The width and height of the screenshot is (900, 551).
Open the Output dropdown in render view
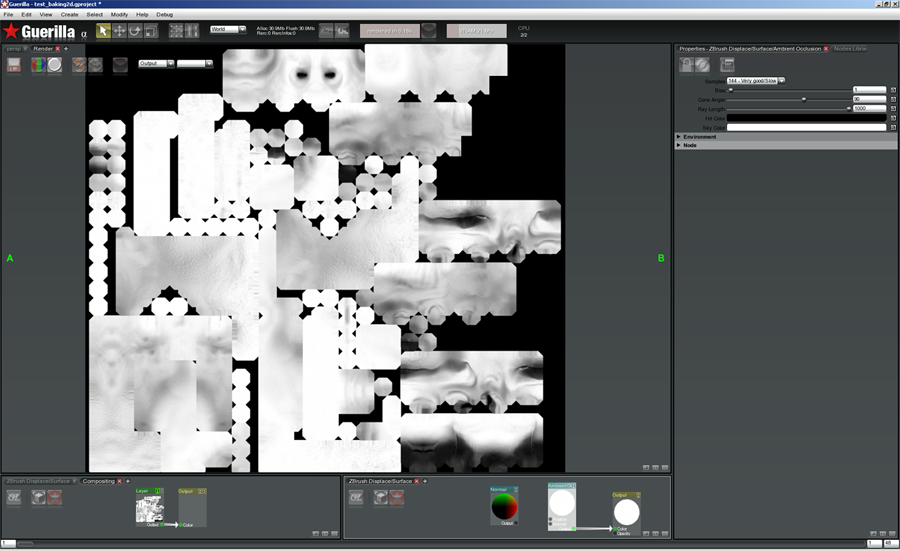click(x=156, y=64)
